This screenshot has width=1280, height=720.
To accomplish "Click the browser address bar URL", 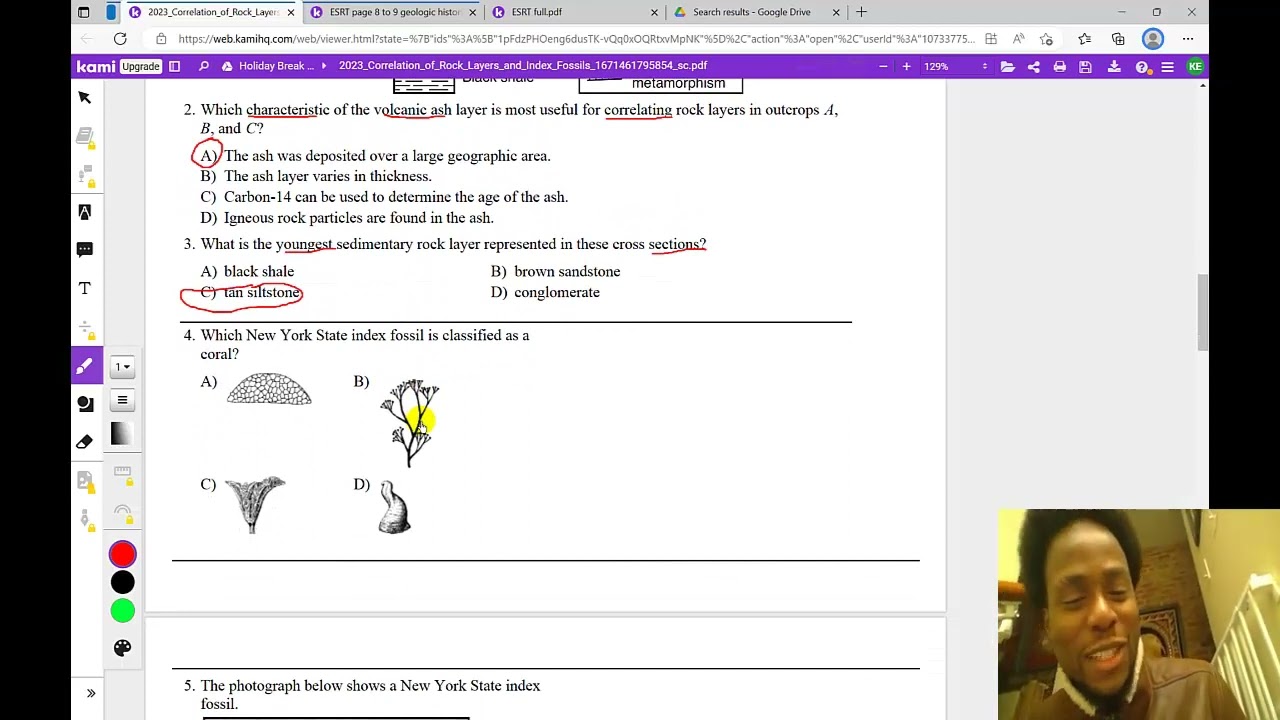I will 576,39.
